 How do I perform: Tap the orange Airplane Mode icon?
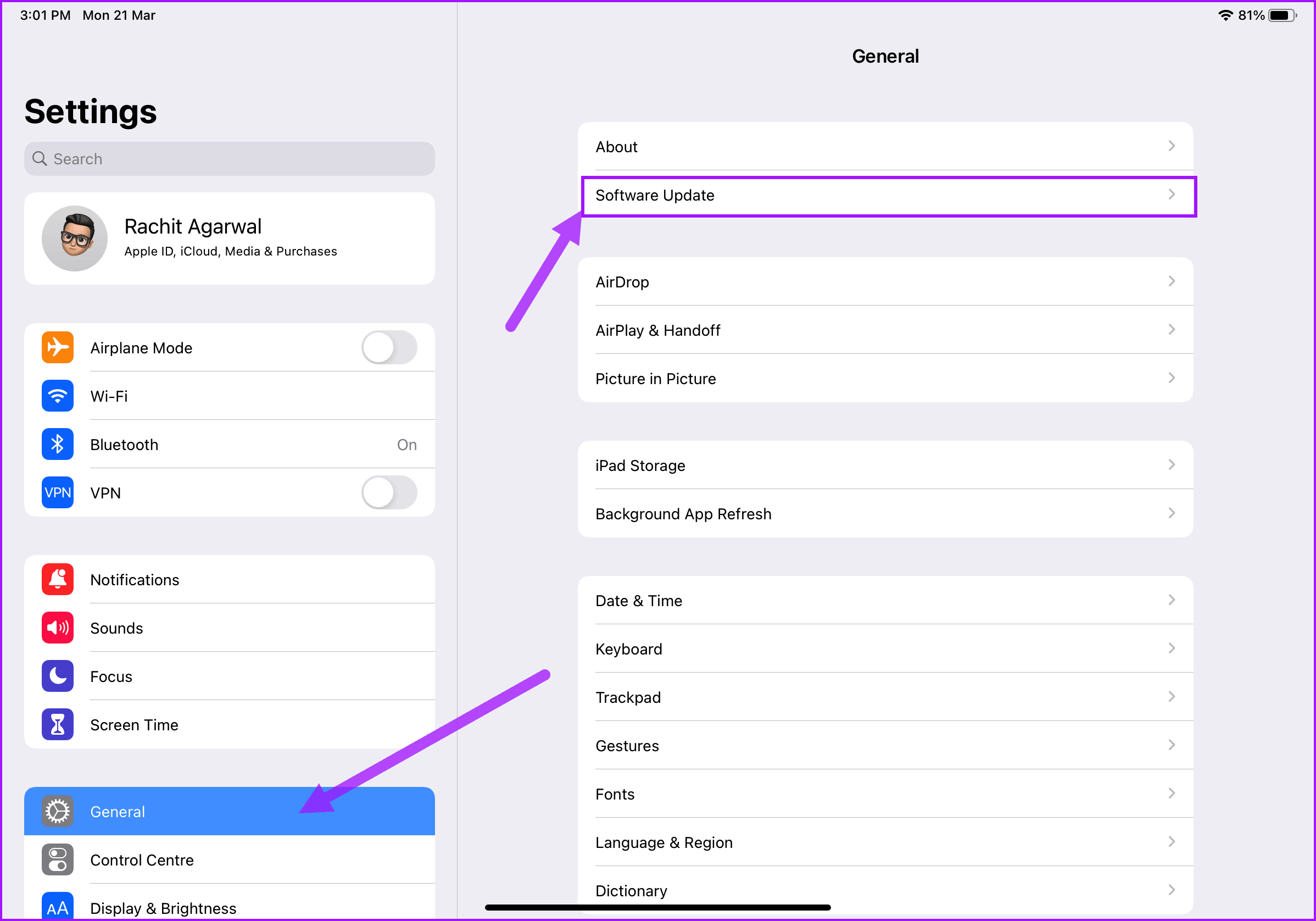(x=57, y=347)
